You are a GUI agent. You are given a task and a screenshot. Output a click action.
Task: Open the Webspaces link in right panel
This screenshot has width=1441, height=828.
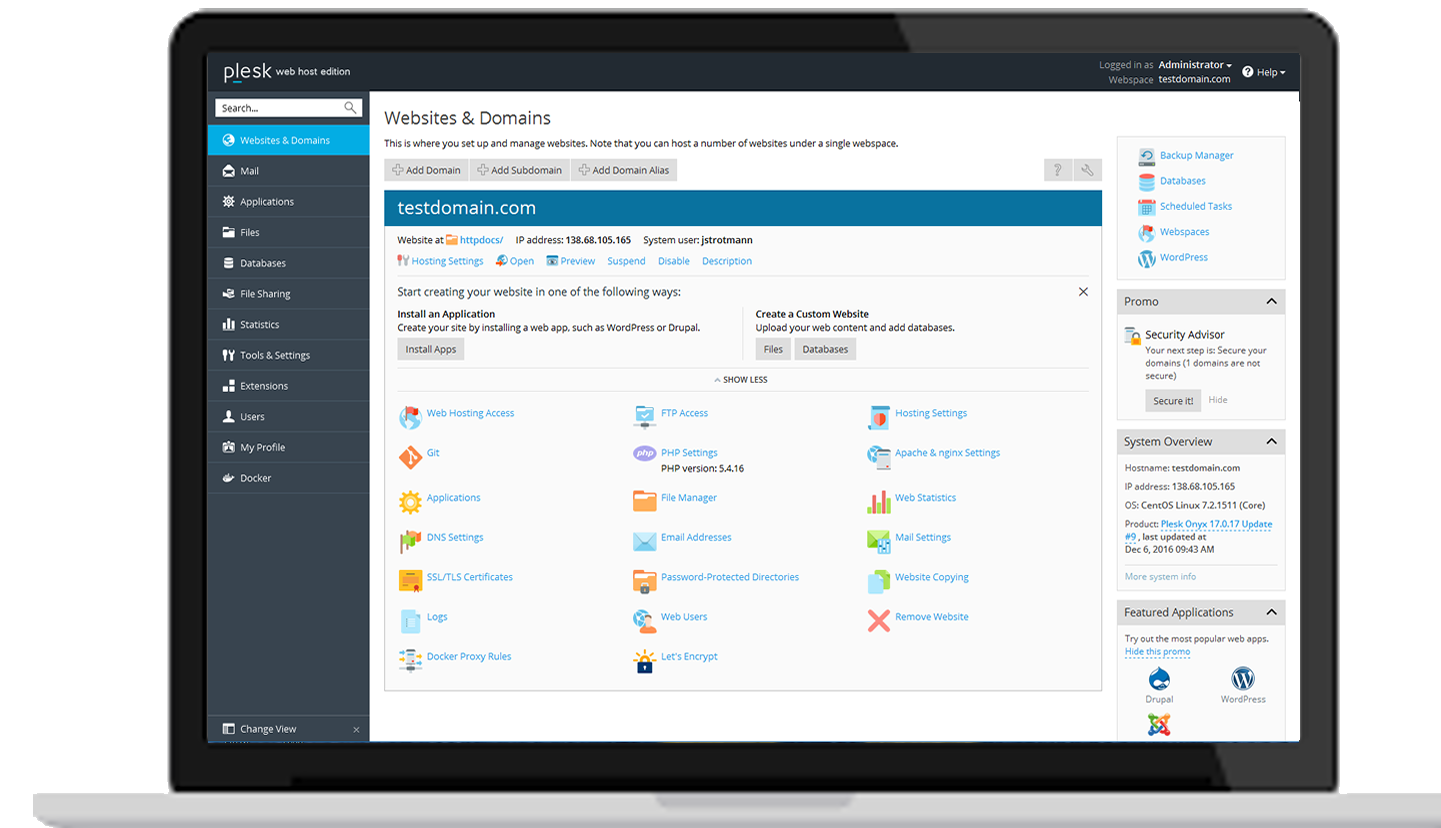click(x=1184, y=232)
